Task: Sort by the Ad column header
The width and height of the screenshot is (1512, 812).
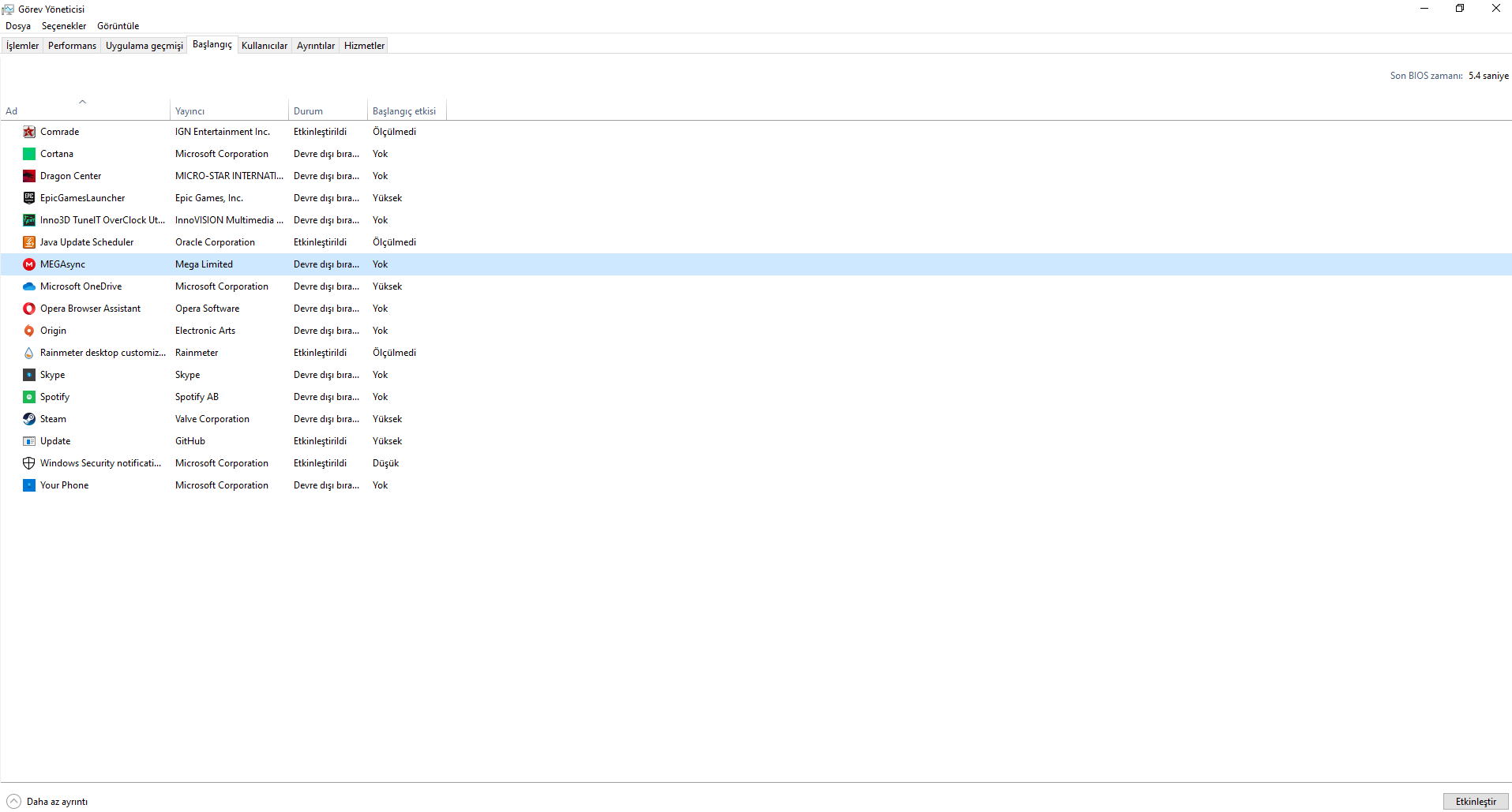Action: coord(84,111)
